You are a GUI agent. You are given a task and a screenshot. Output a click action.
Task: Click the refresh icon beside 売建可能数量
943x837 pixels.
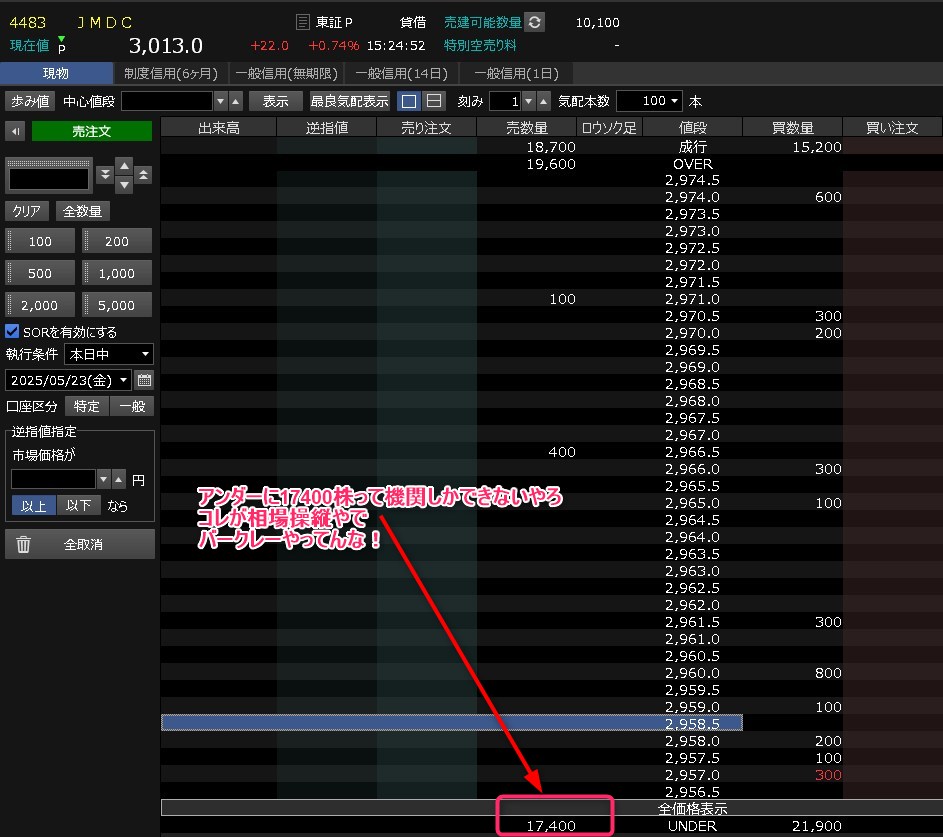[x=534, y=22]
